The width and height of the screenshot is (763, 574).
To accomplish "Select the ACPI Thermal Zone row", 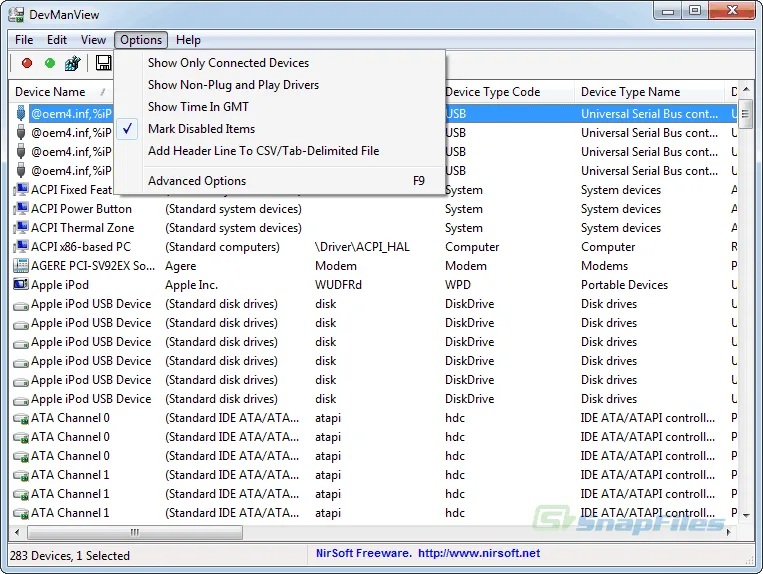I will 373,228.
